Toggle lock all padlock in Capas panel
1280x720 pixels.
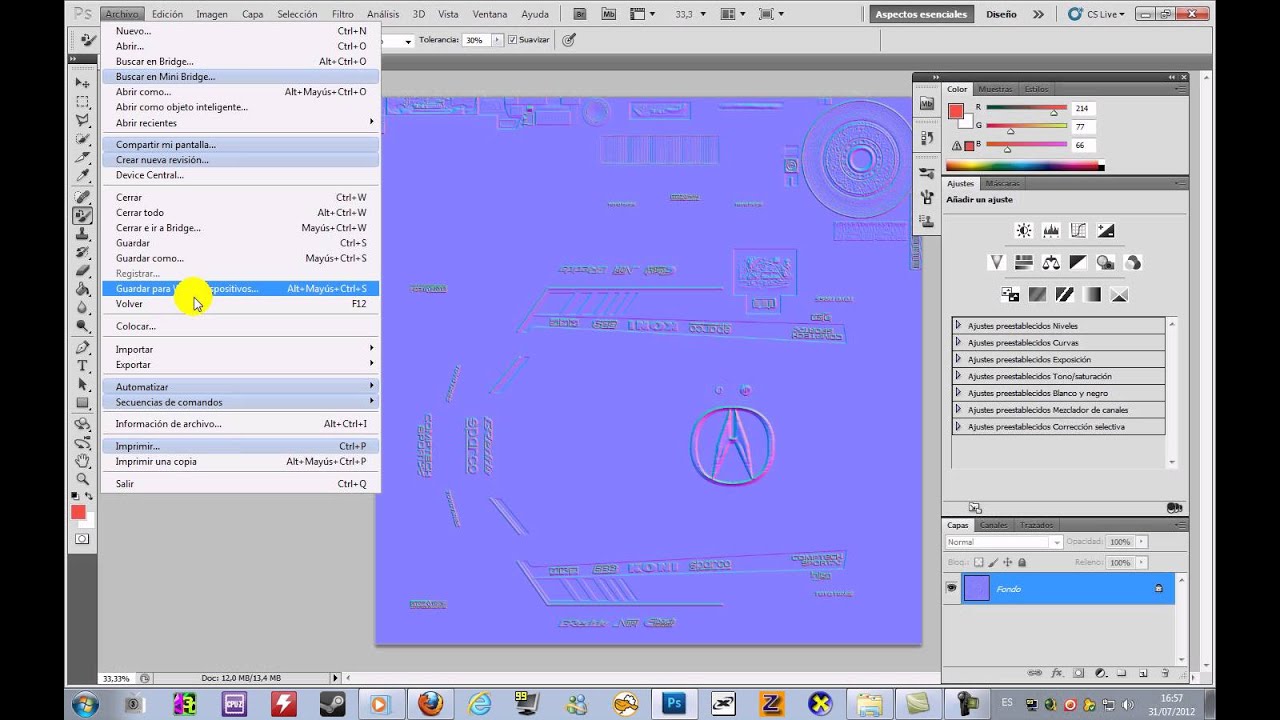pyautogui.click(x=1021, y=562)
